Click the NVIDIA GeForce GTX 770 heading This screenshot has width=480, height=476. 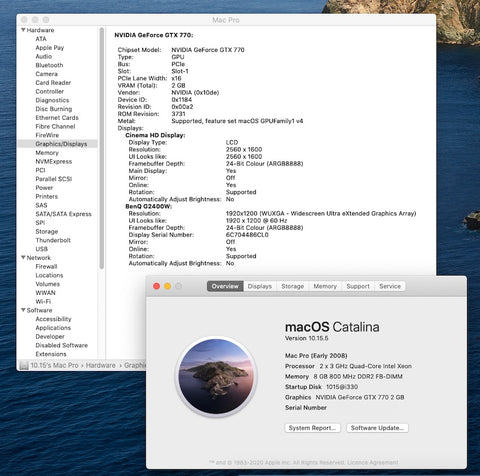click(x=154, y=35)
